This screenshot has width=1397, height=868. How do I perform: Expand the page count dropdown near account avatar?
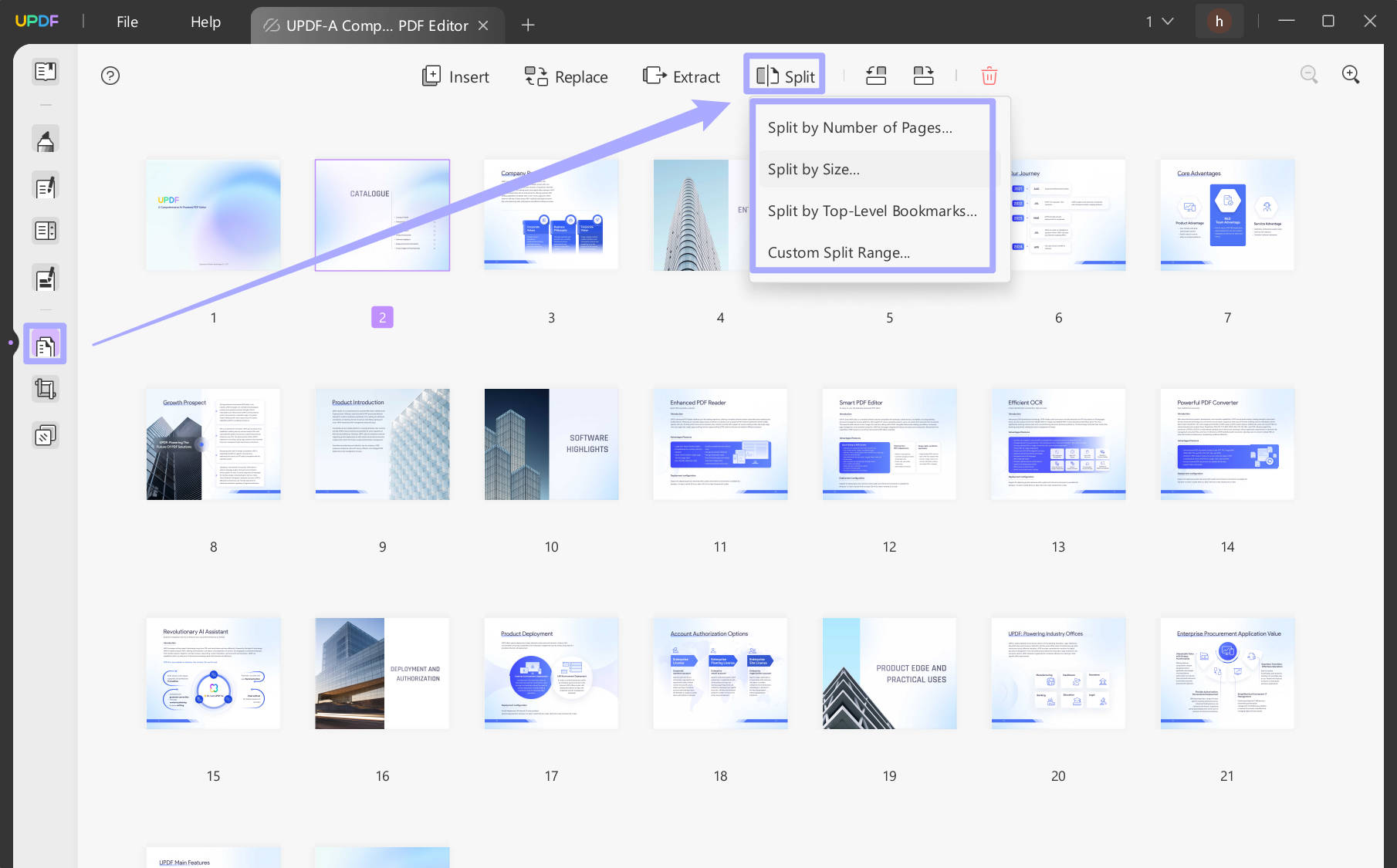pyautogui.click(x=1160, y=21)
